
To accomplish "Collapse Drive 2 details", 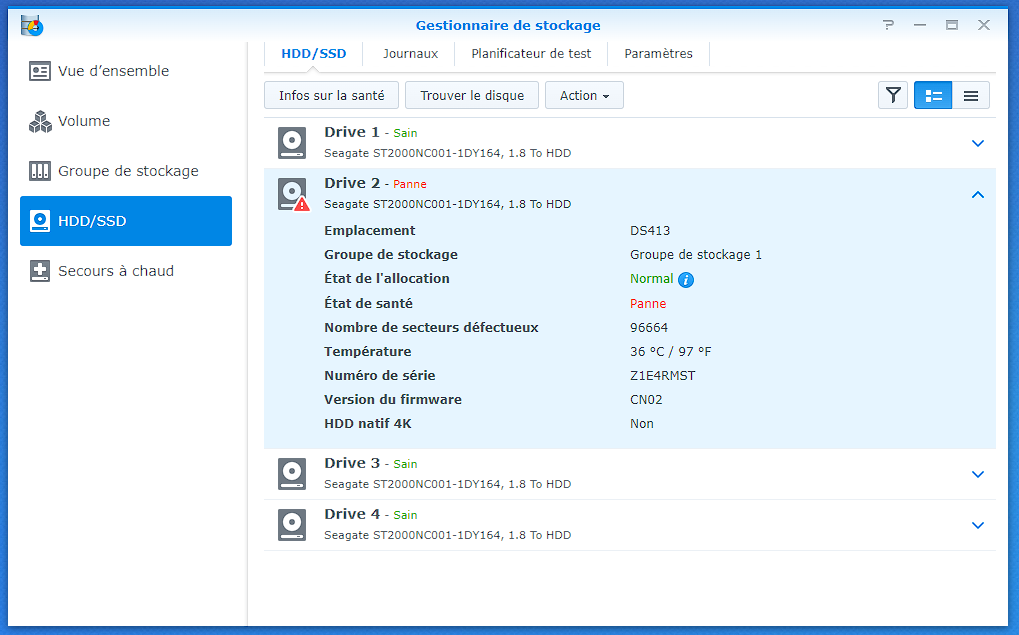I will tap(978, 194).
